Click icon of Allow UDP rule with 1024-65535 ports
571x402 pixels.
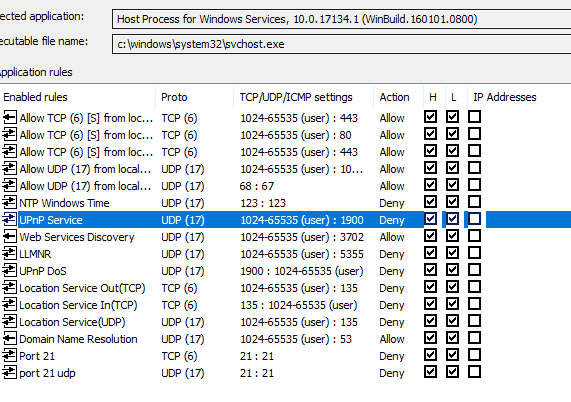click(x=9, y=169)
